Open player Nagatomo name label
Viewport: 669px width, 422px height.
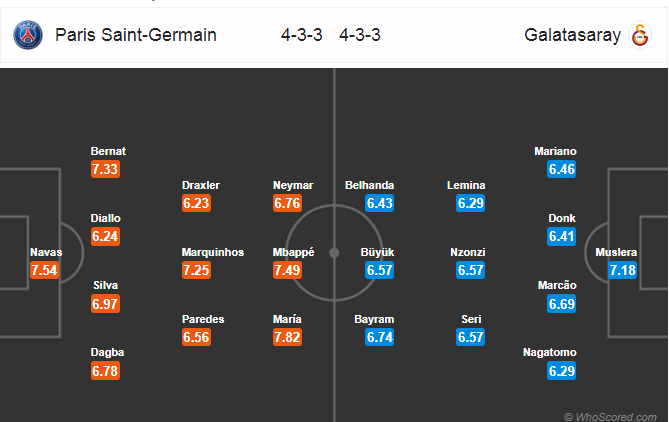point(550,352)
